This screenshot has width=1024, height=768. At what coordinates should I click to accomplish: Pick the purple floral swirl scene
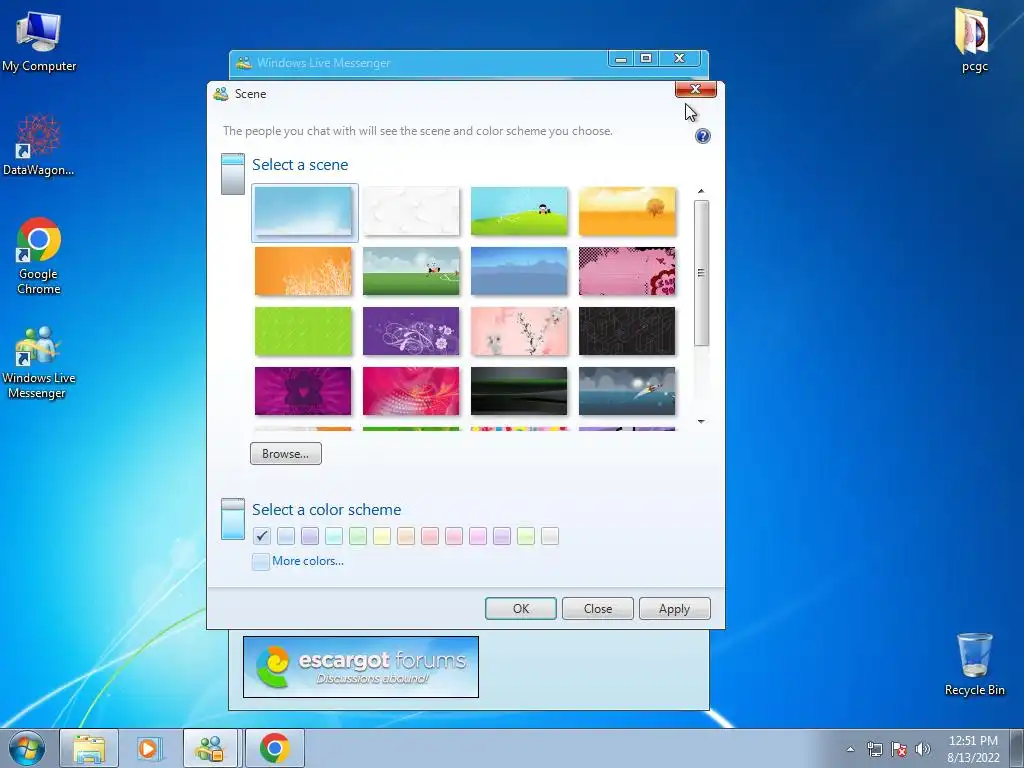pos(411,331)
